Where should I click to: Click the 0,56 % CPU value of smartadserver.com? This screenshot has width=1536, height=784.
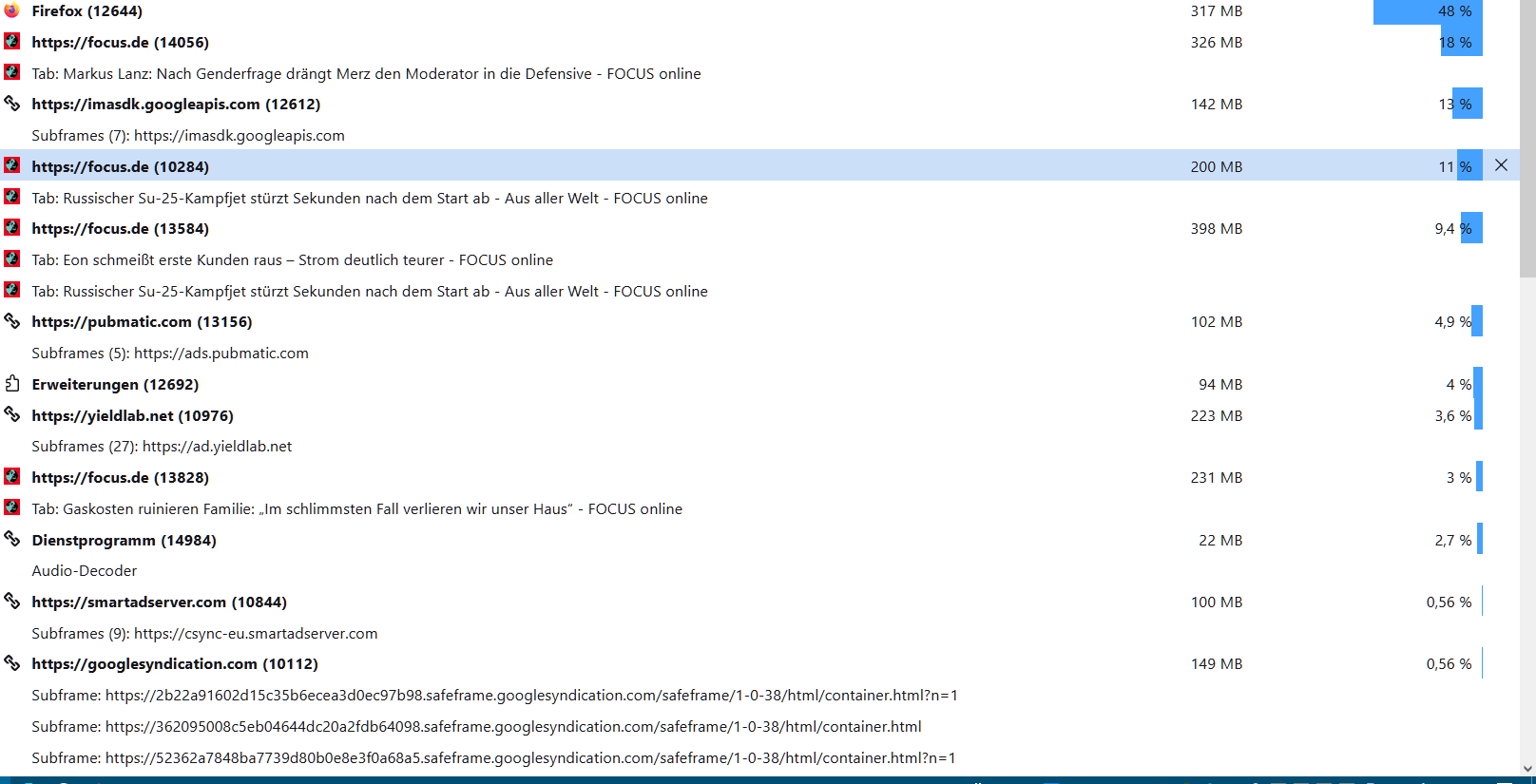click(1450, 602)
